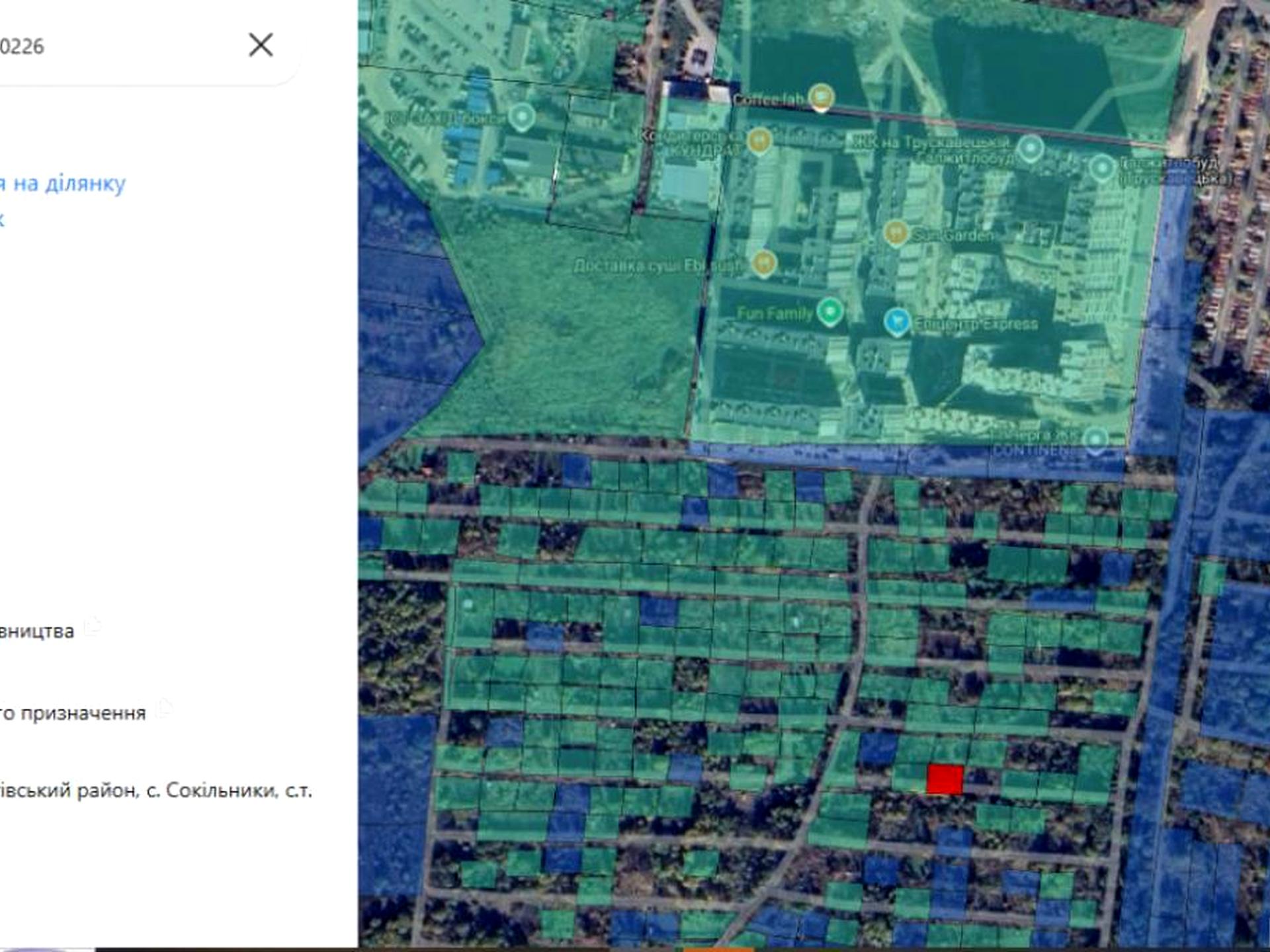
Task: Open the Доставка суші restaurant marker
Action: [764, 262]
